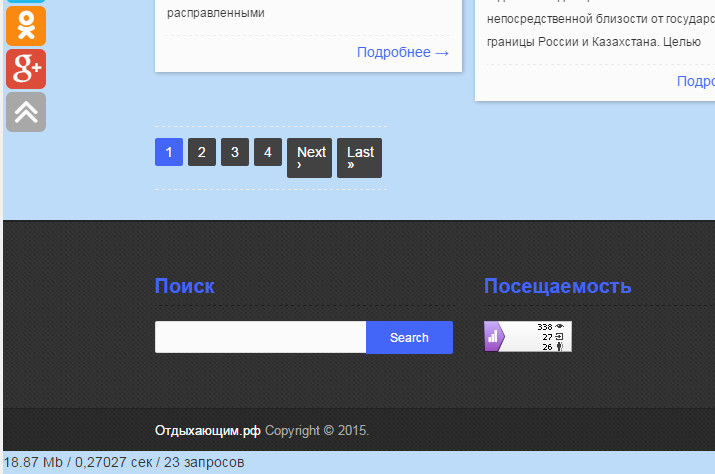Click the Посещаемость footer heading
This screenshot has width=715, height=474.
(x=557, y=286)
